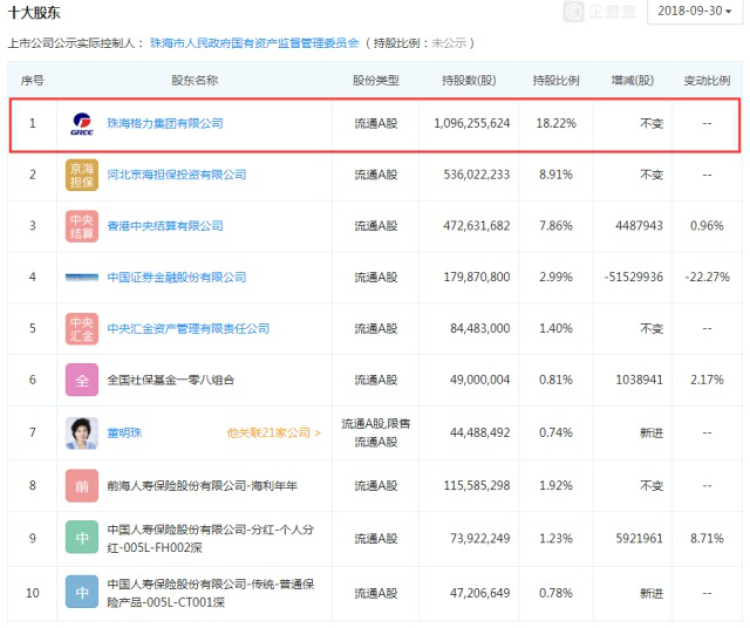Click the blue 中 badge icon in row 10
Image resolution: width=750 pixels, height=628 pixels.
[82, 592]
